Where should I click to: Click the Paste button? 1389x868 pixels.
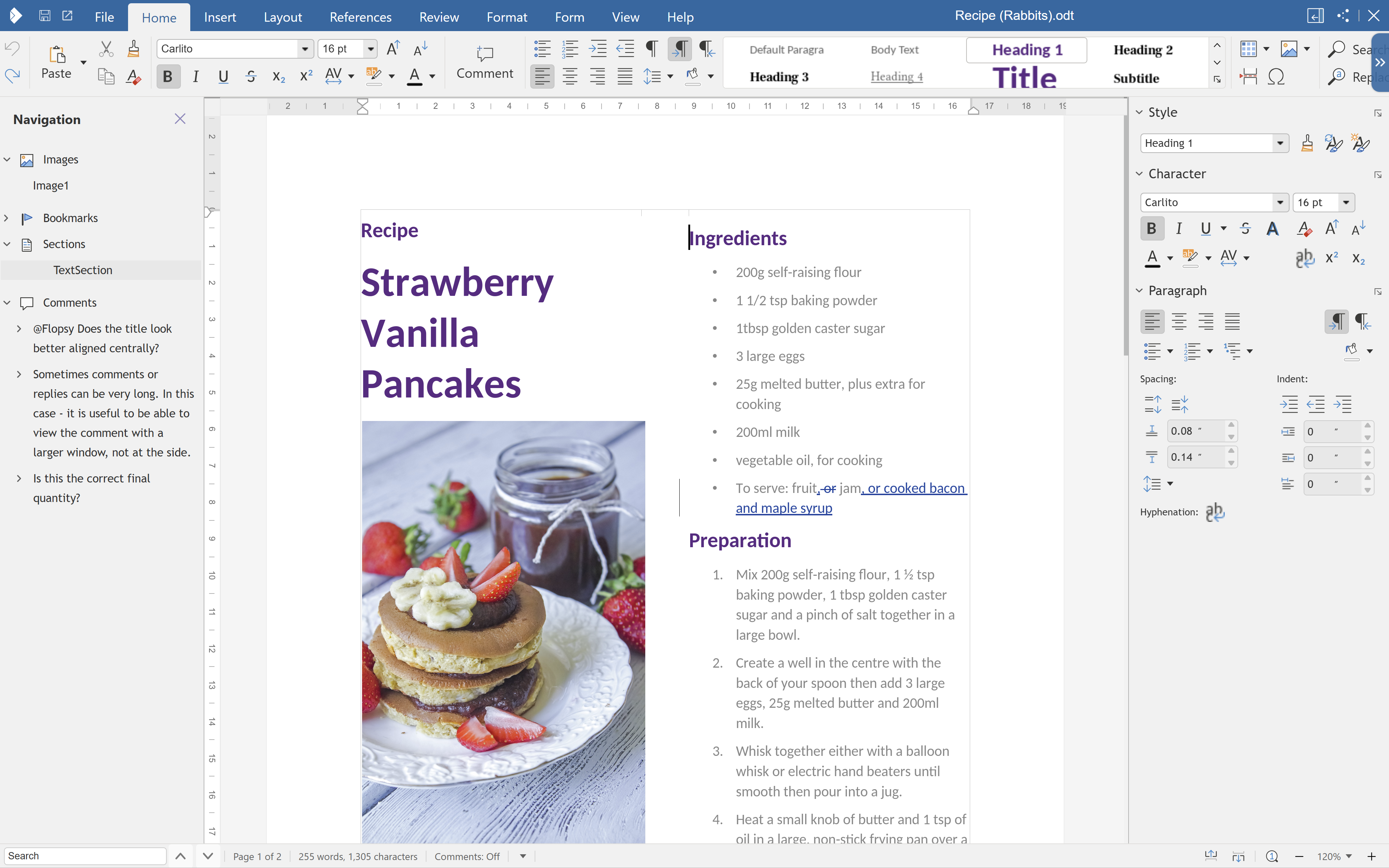coord(56,63)
